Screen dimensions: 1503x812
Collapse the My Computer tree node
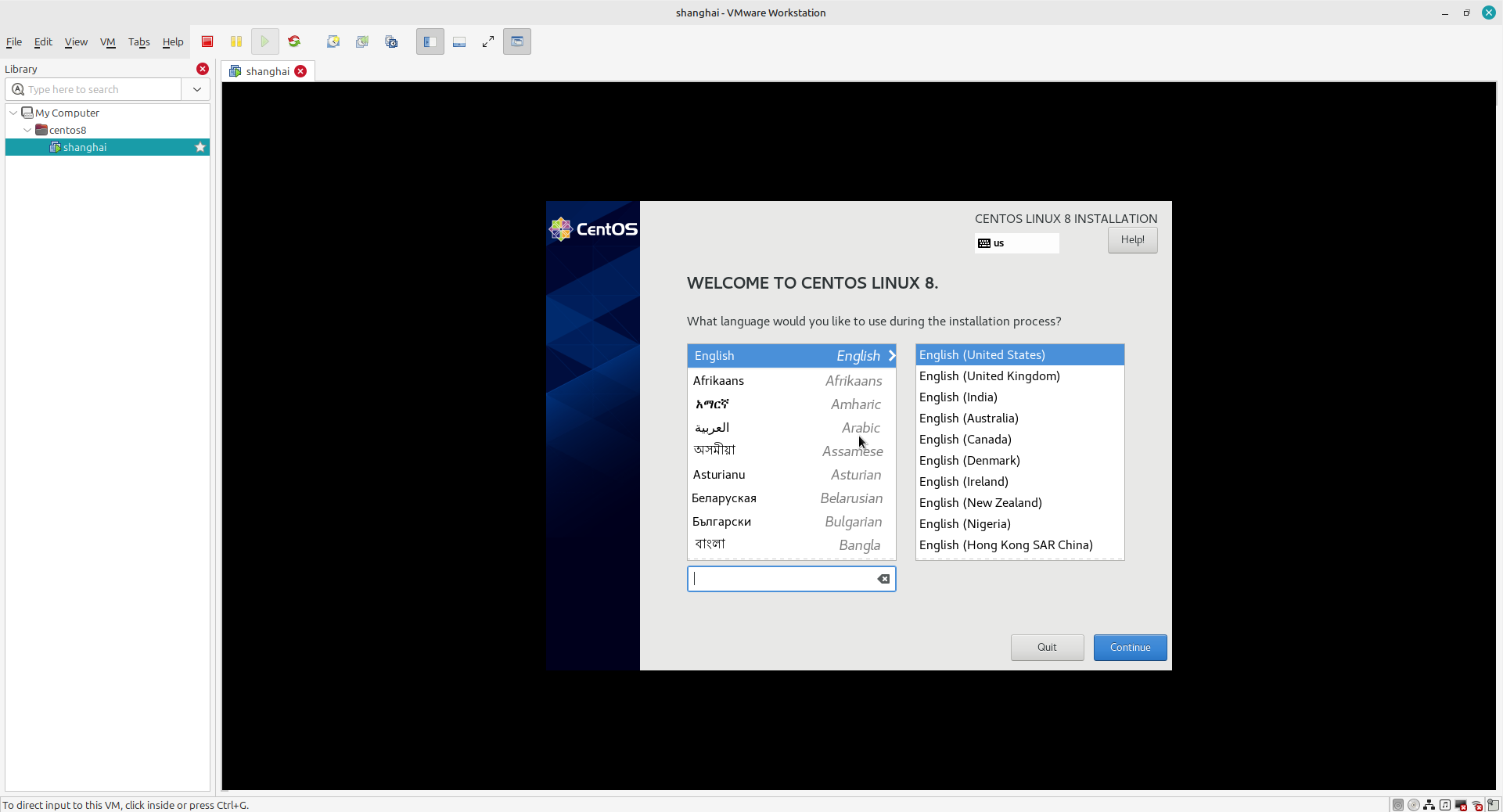[x=13, y=113]
